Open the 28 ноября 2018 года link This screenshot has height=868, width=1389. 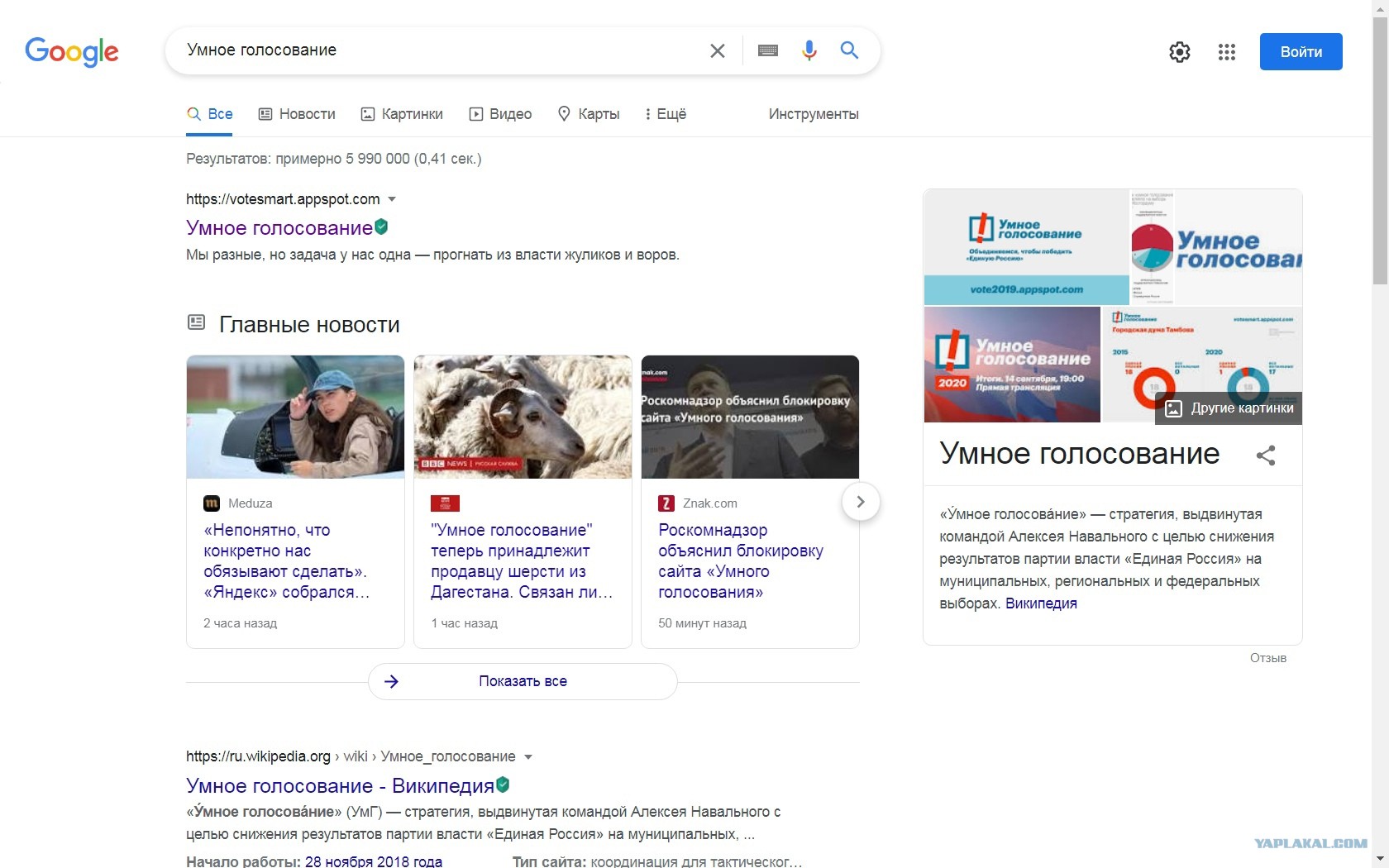[x=374, y=861]
